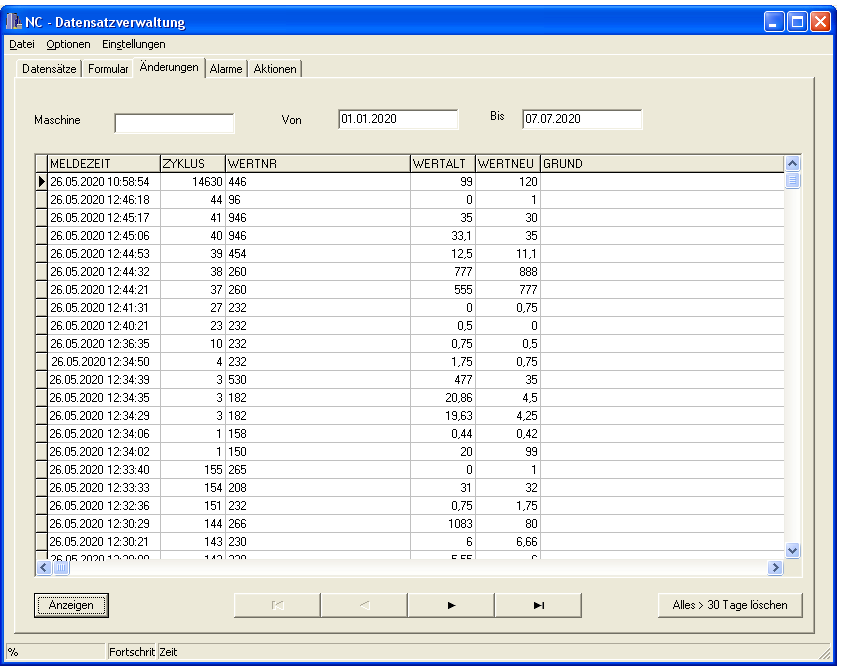Click Alles > 30 Tage löschen button

[x=730, y=605]
